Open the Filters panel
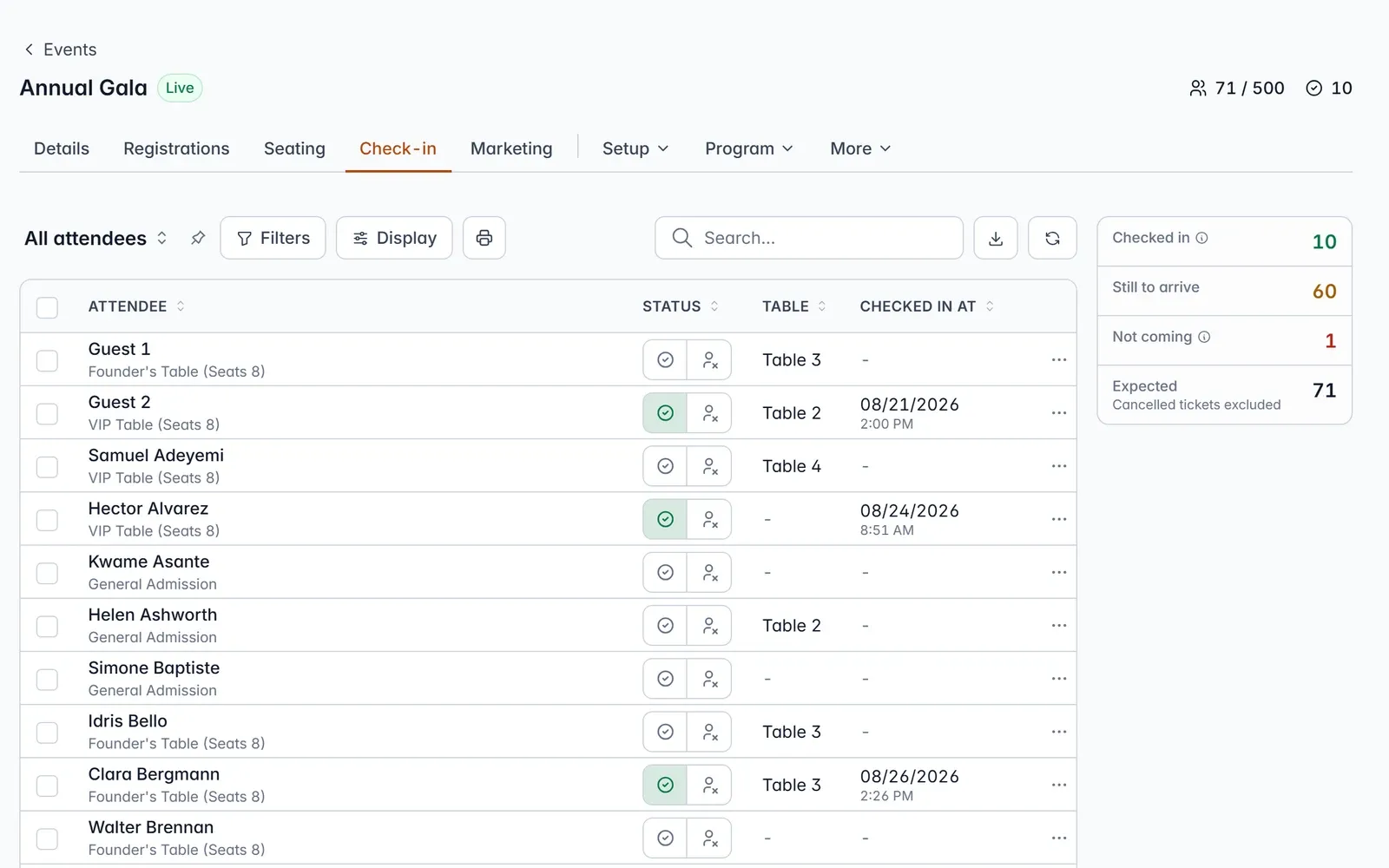Screen dimensions: 1389x868 (273, 238)
